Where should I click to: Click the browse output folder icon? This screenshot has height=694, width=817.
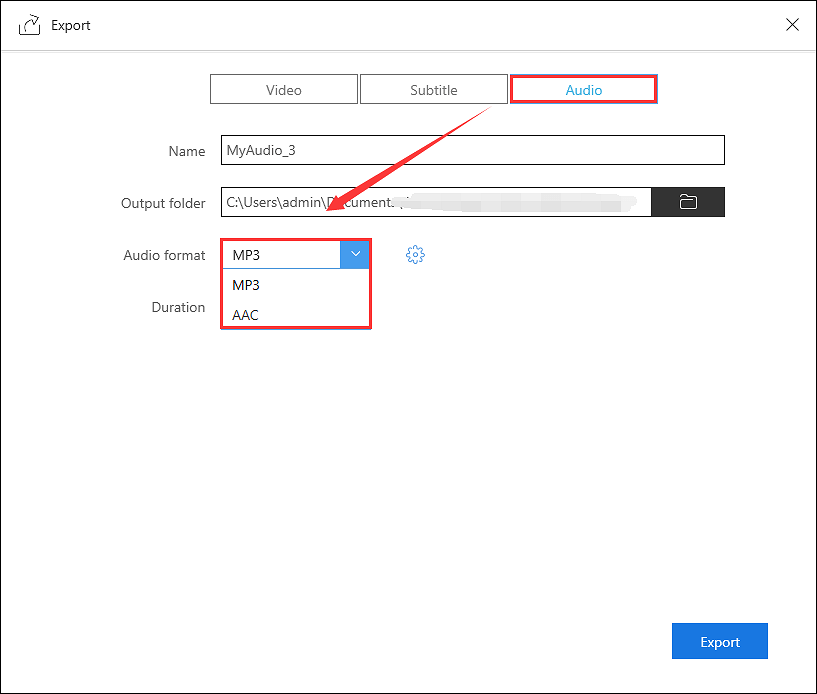tap(688, 202)
